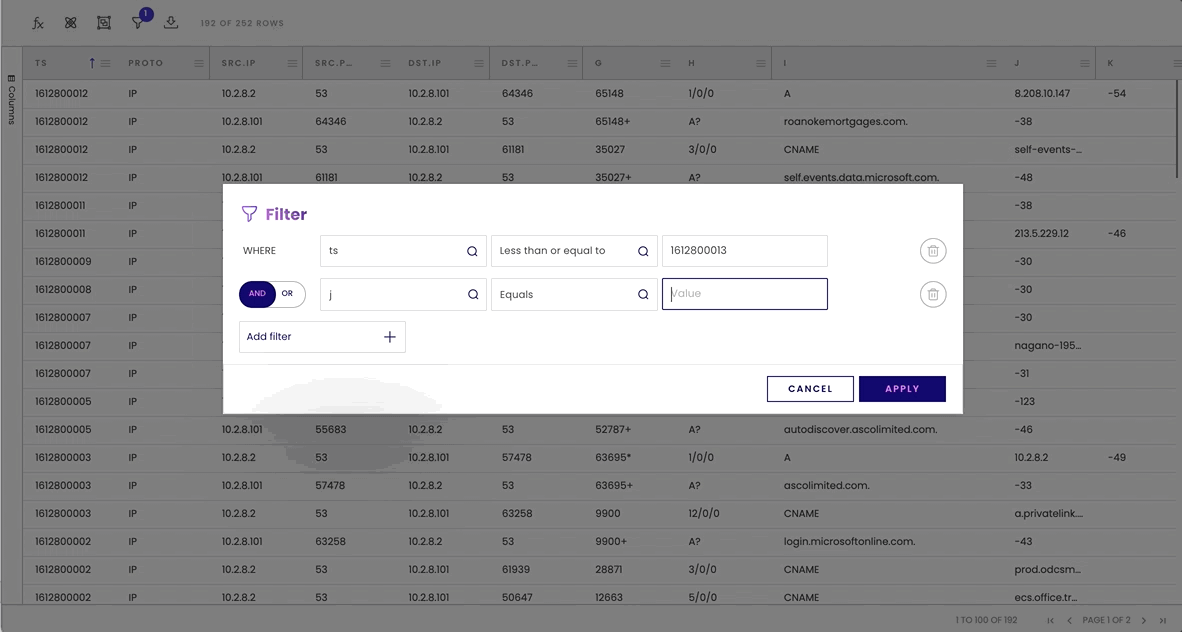Focus the empty Value input field
The image size is (1182, 632).
[745, 294]
